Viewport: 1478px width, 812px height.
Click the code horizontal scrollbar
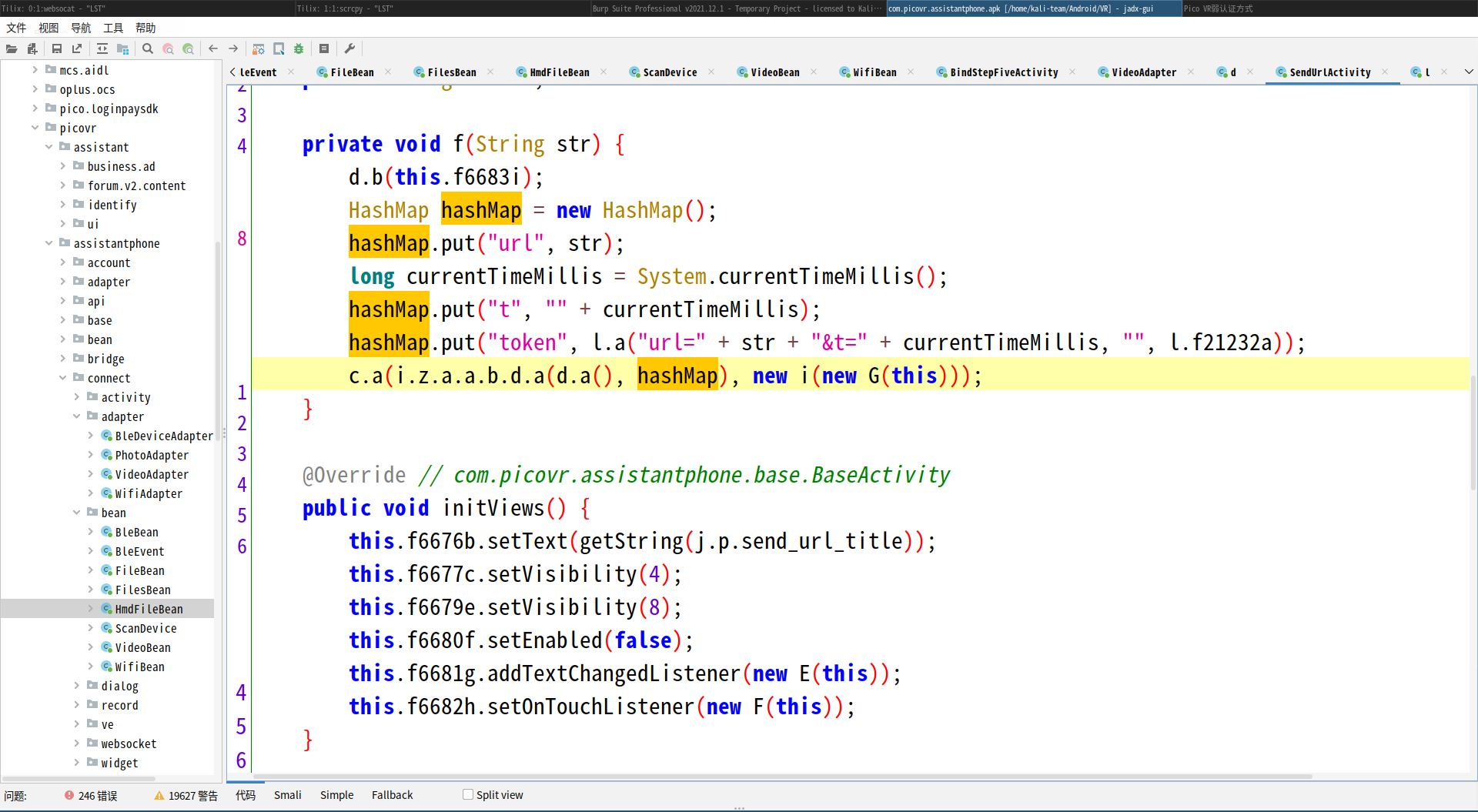(783, 776)
